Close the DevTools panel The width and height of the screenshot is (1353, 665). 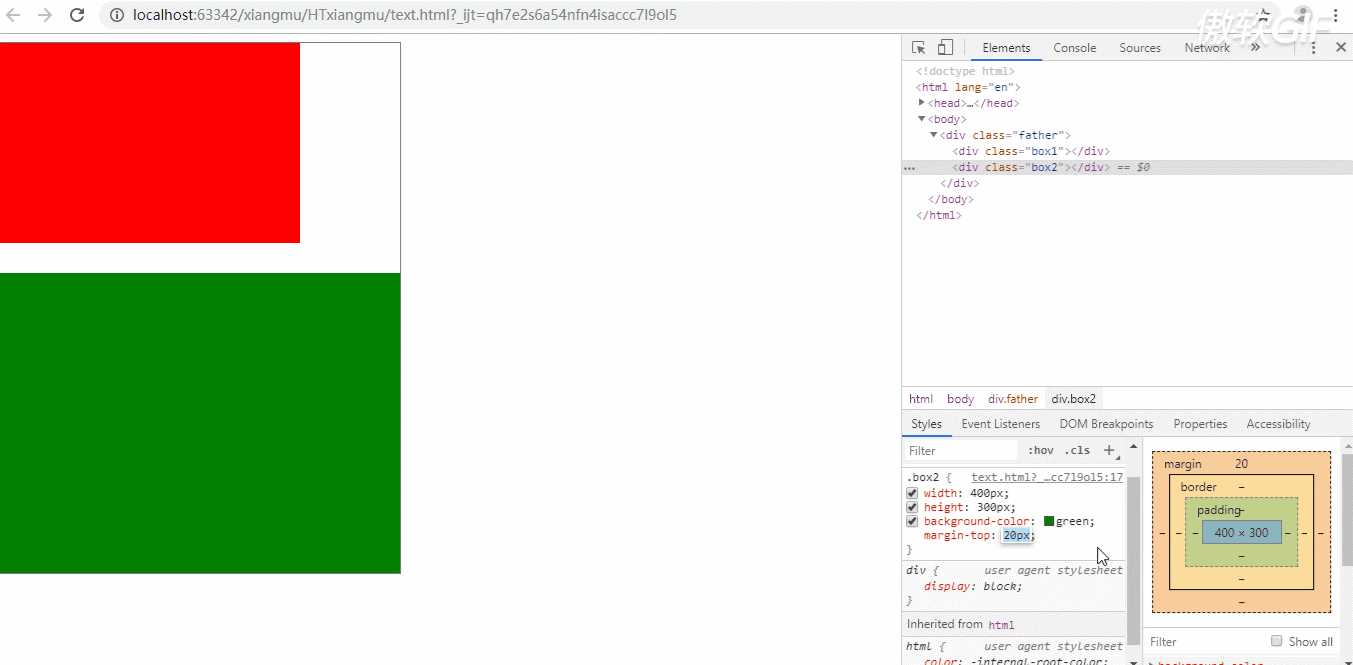click(1341, 48)
